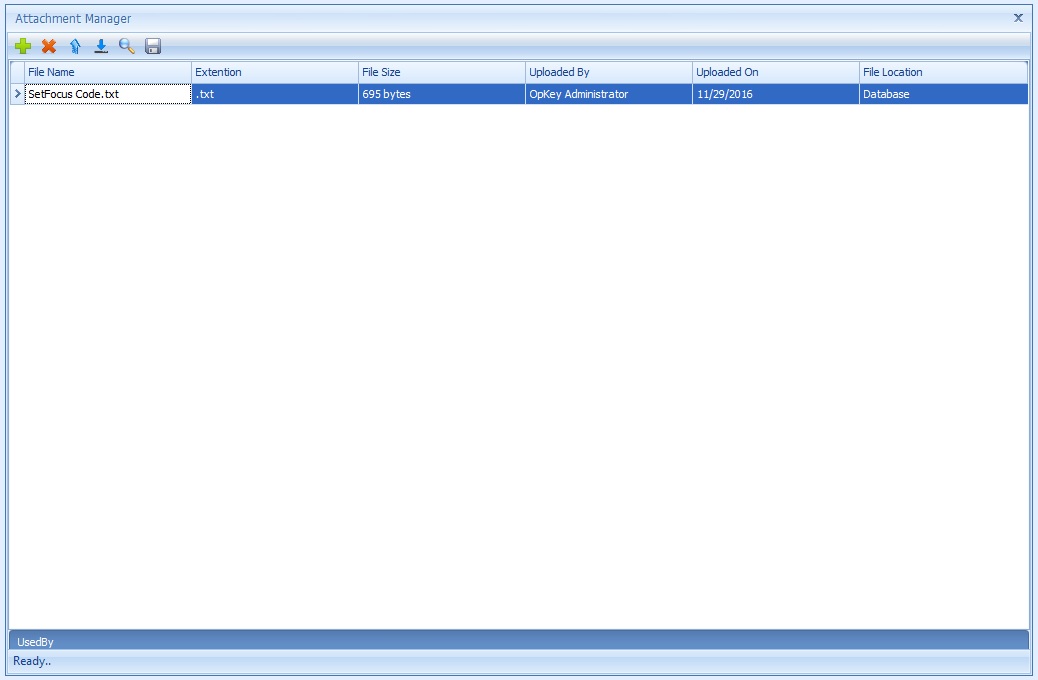Expand the UsedBy panel bar
This screenshot has width=1038, height=680.
pos(519,641)
